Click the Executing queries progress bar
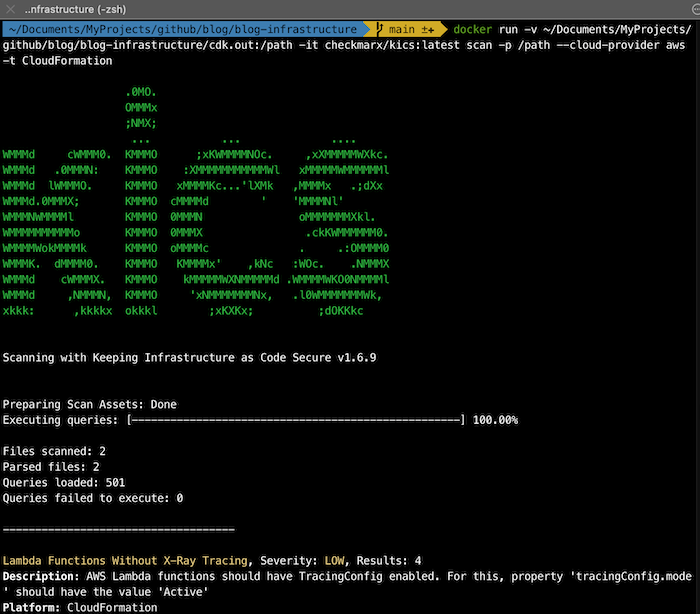Screen dimensions: 700x614 (296, 420)
